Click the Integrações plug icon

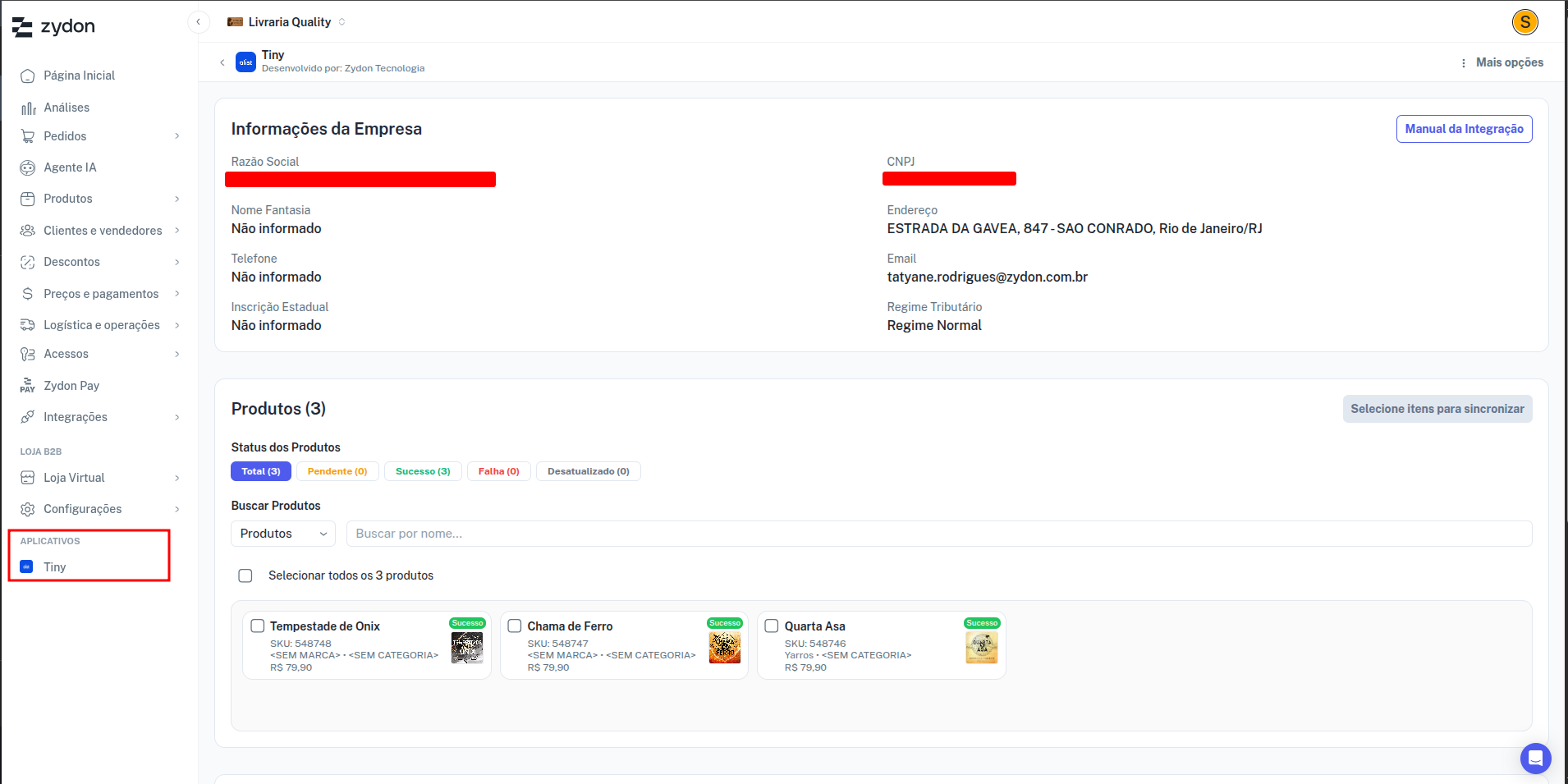click(x=28, y=417)
